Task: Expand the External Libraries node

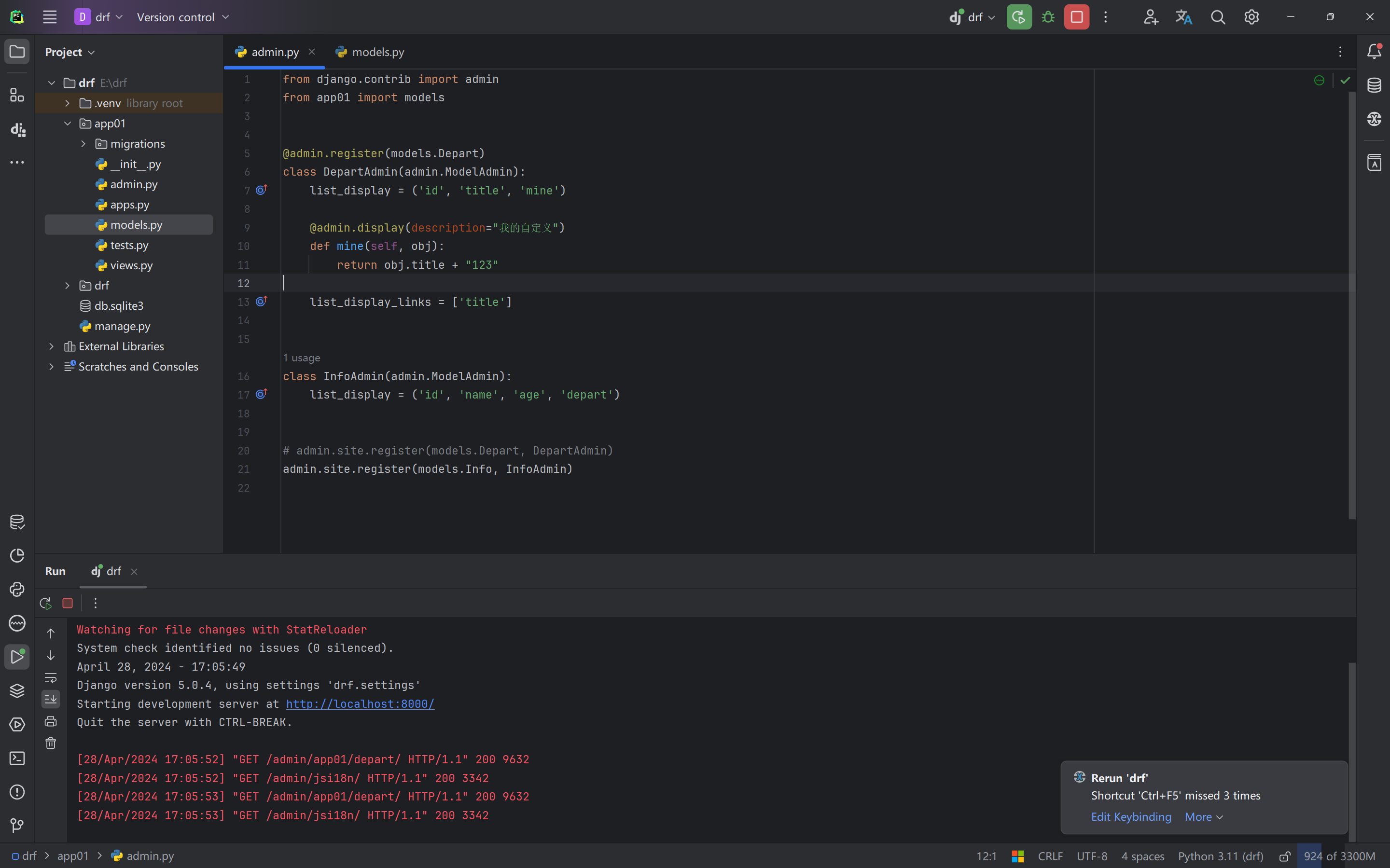Action: point(52,346)
